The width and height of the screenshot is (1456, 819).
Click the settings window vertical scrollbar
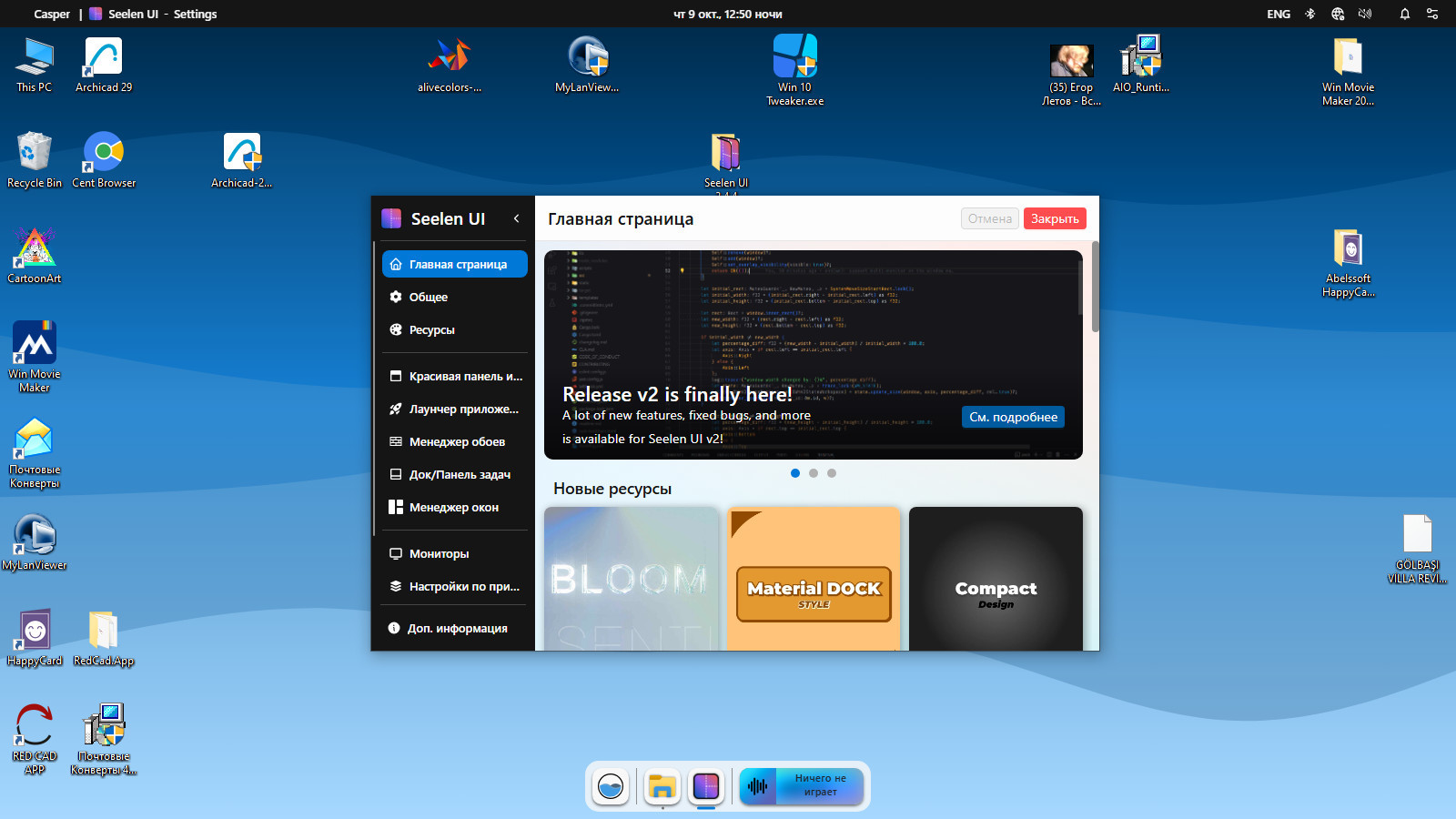(x=1096, y=287)
